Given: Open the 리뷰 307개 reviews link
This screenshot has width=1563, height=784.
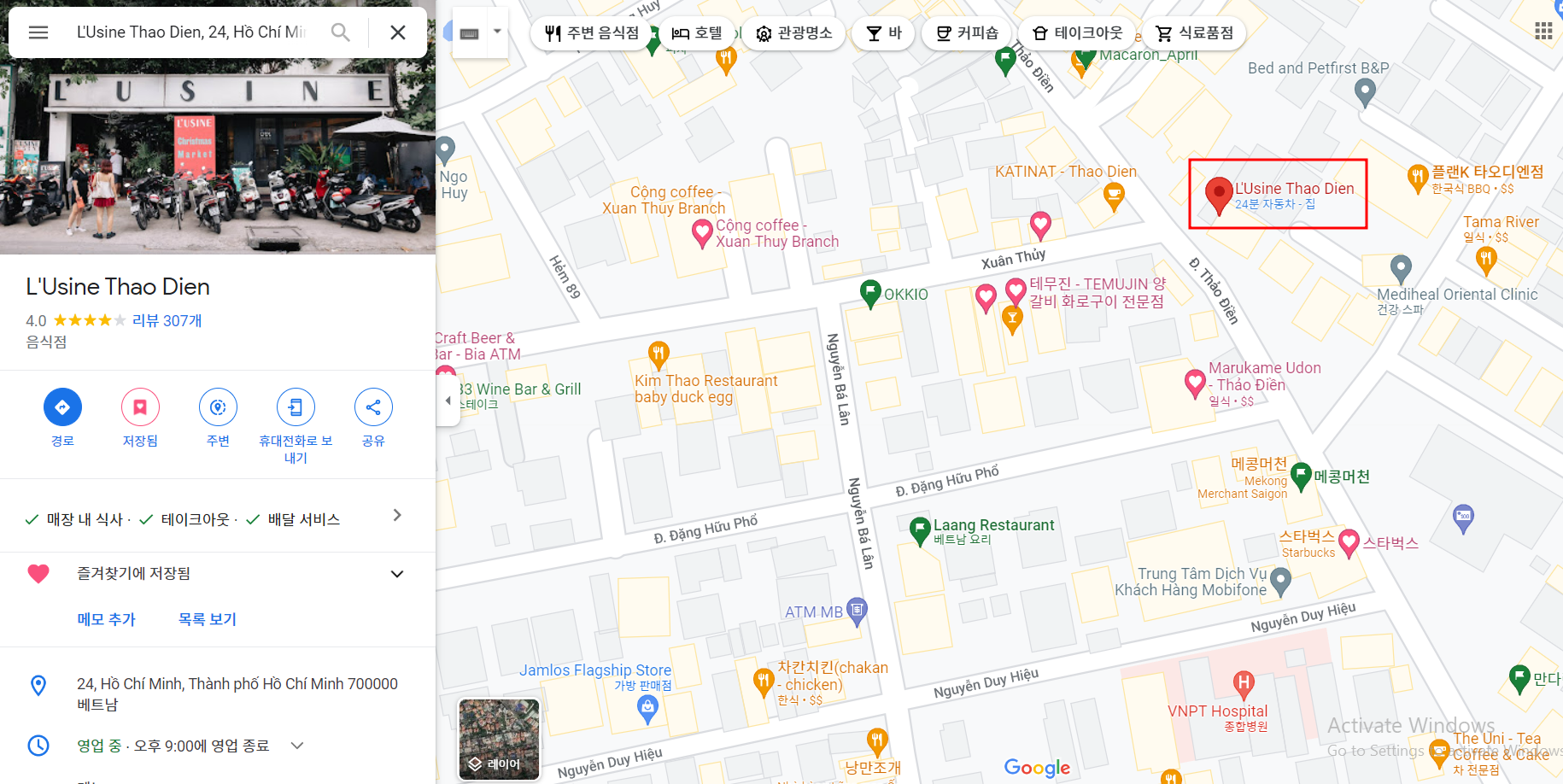Looking at the screenshot, I should pyautogui.click(x=167, y=320).
